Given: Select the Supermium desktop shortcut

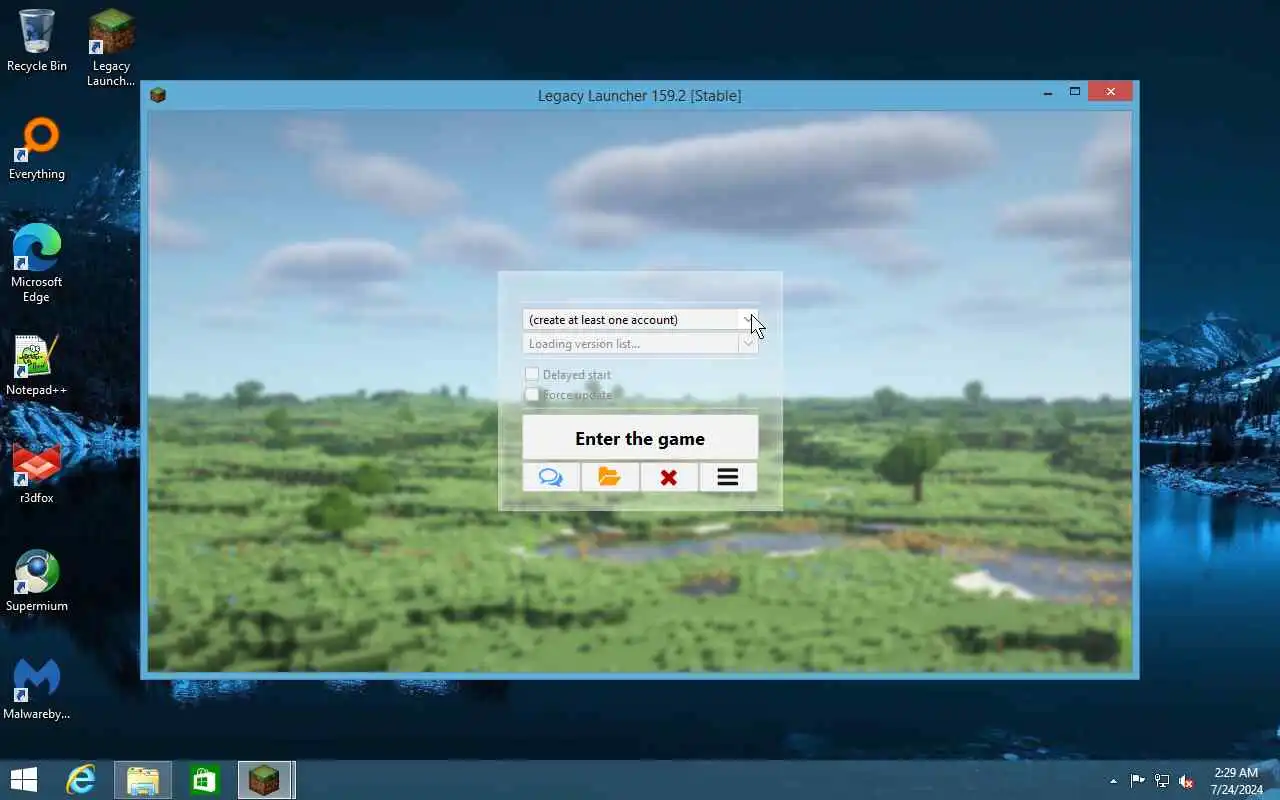Looking at the screenshot, I should [37, 582].
